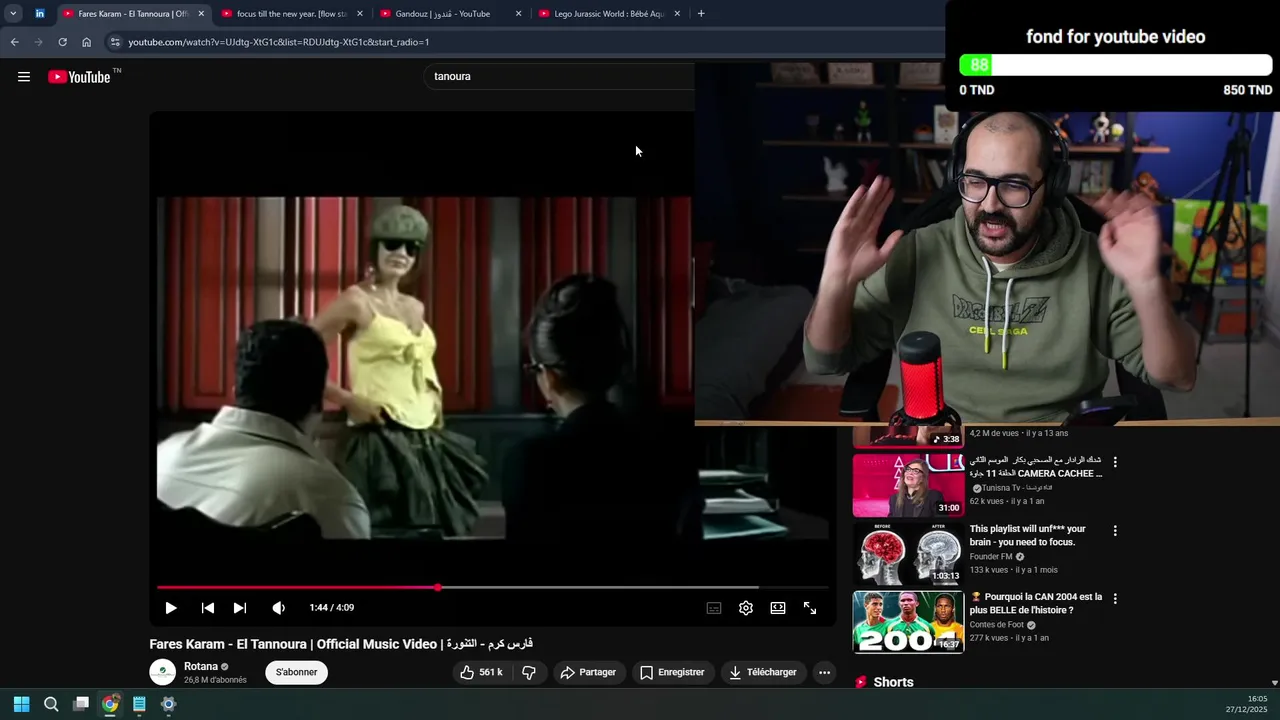The image size is (1280, 720).
Task: Open the notepad app on the taskbar
Action: click(x=139, y=704)
